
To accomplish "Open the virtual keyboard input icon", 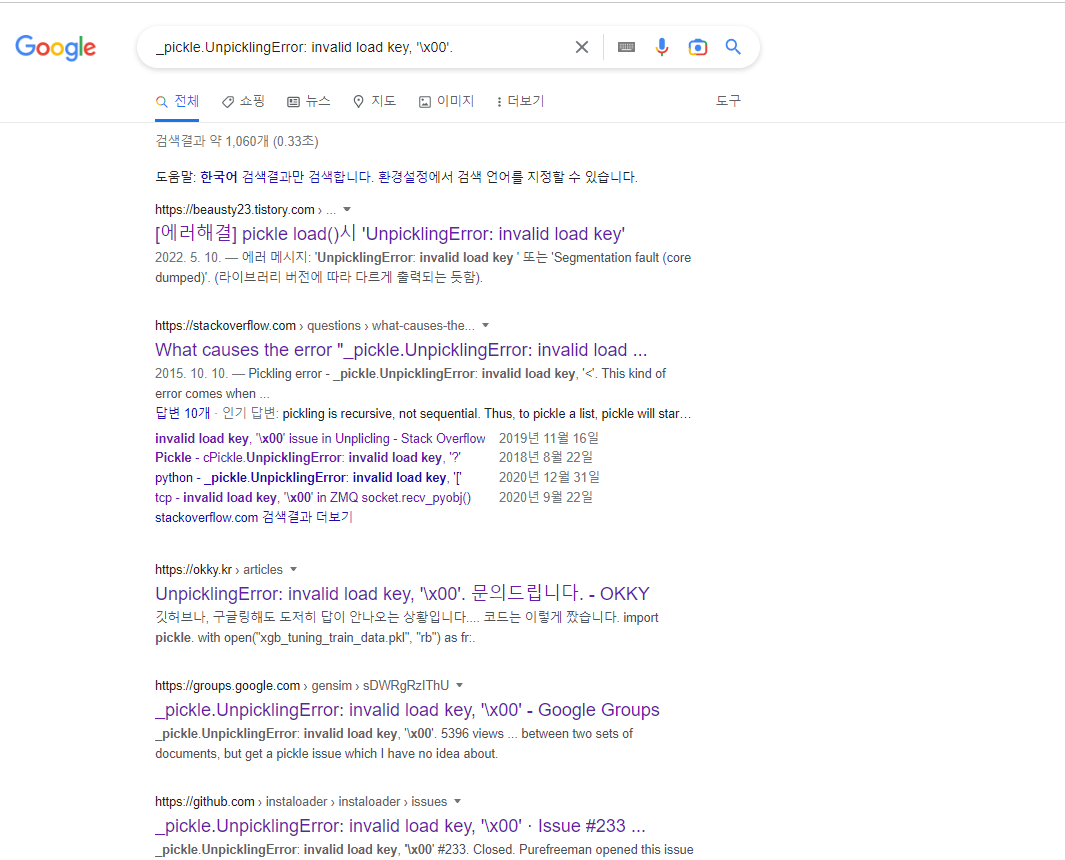I will [x=626, y=46].
